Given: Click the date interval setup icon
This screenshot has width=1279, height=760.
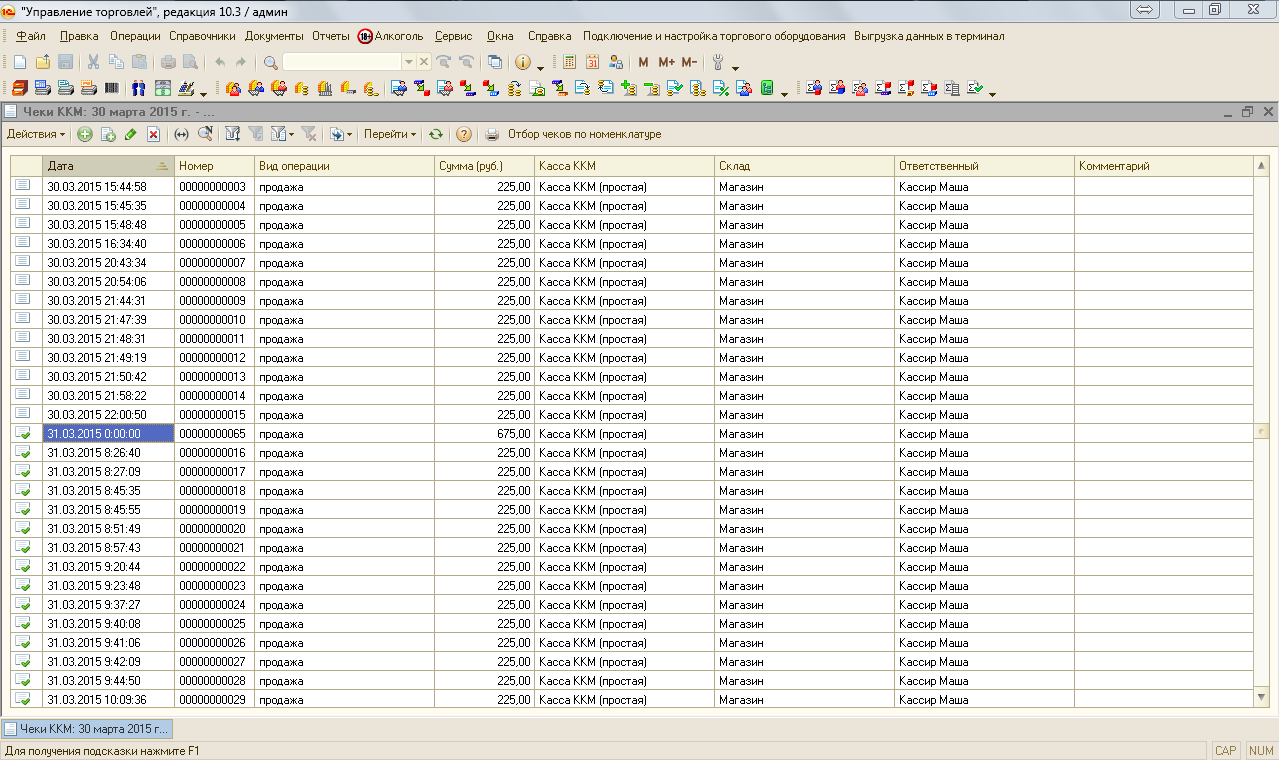Looking at the screenshot, I should 181,134.
